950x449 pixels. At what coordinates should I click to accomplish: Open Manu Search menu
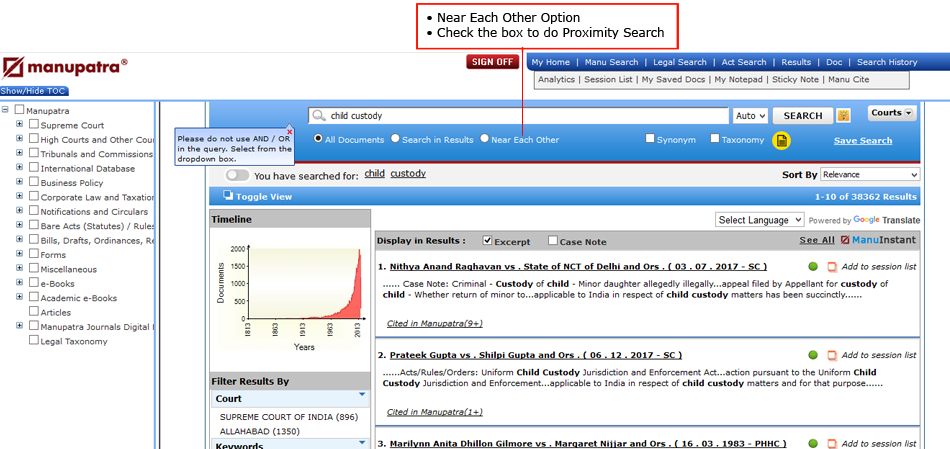pyautogui.click(x=611, y=62)
